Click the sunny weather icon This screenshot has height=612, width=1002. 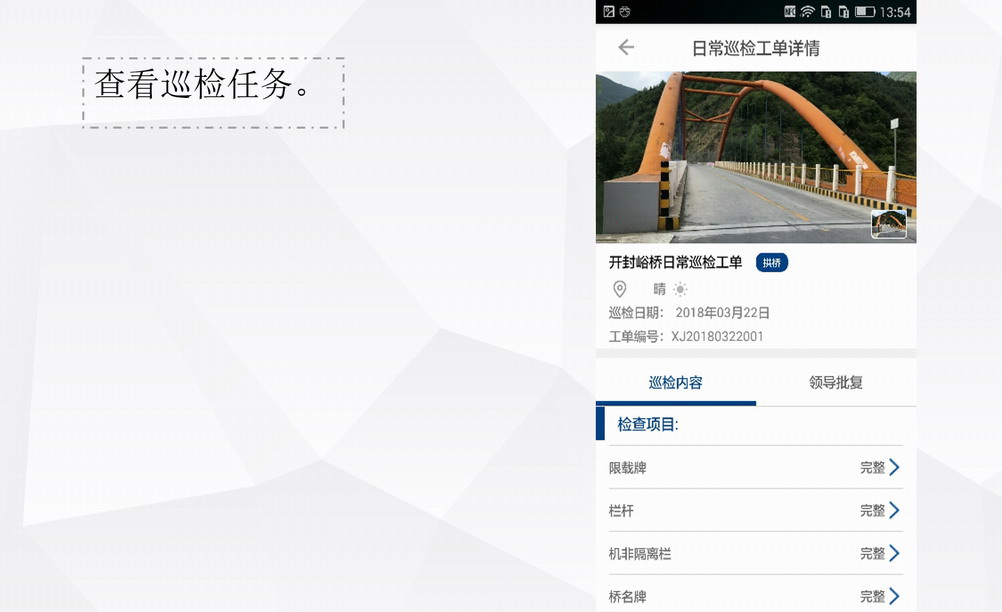coord(680,289)
